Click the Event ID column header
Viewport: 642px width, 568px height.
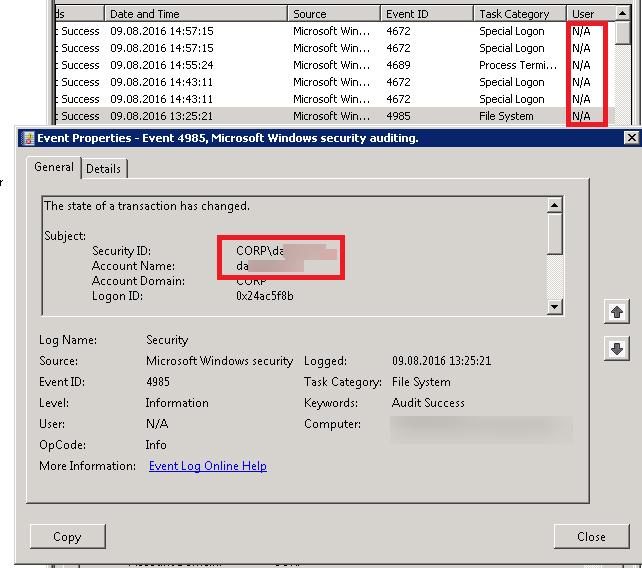tap(426, 14)
